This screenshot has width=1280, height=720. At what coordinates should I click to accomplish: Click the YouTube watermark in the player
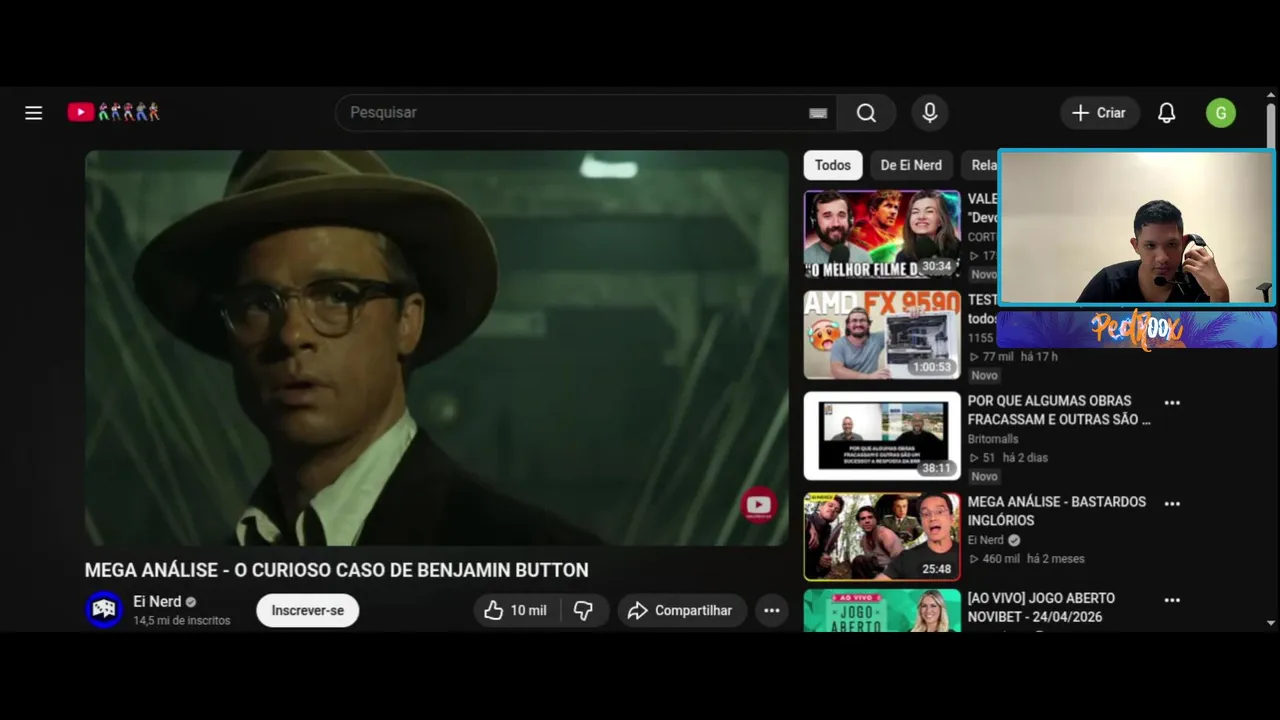(x=759, y=505)
